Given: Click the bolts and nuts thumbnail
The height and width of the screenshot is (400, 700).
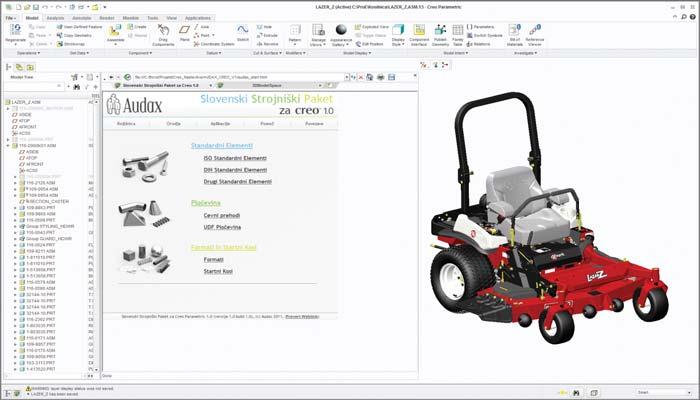Looking at the screenshot, I should pos(145,167).
